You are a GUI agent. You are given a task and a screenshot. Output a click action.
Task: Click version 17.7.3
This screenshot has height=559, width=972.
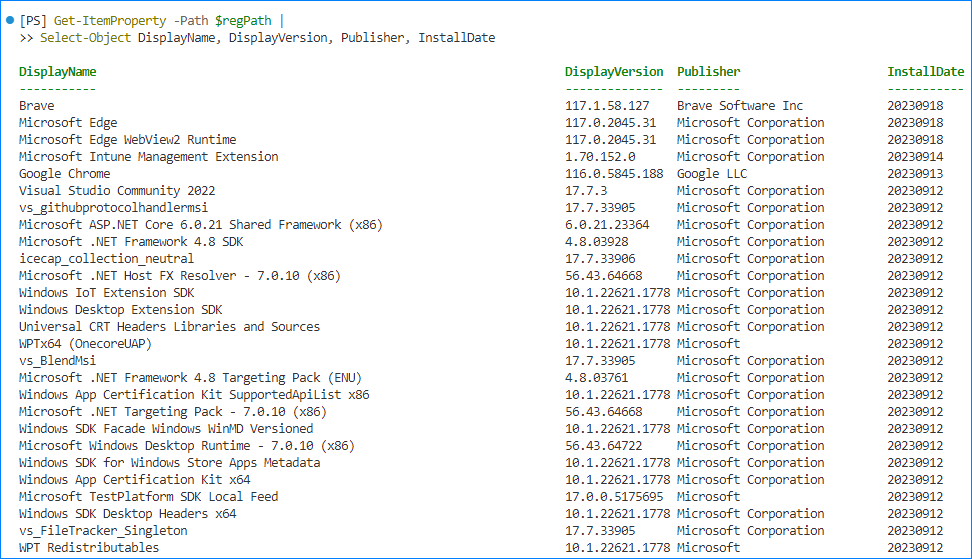[586, 191]
